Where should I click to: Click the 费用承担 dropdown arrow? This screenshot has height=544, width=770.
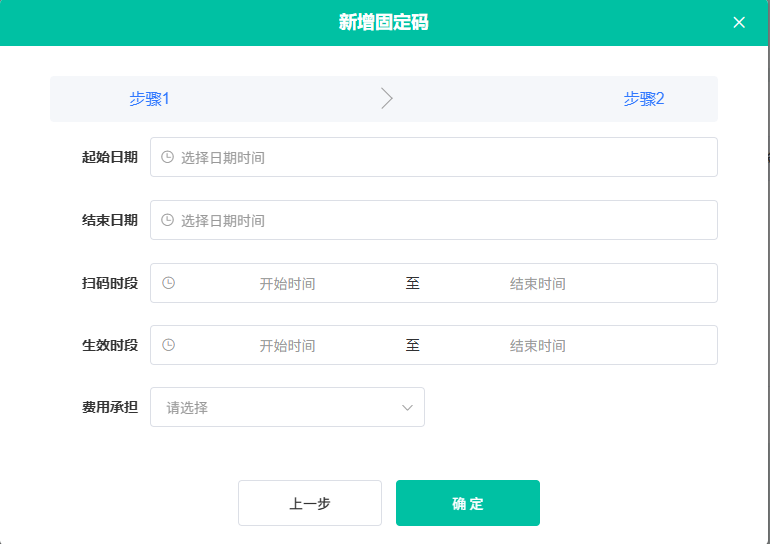click(x=407, y=408)
